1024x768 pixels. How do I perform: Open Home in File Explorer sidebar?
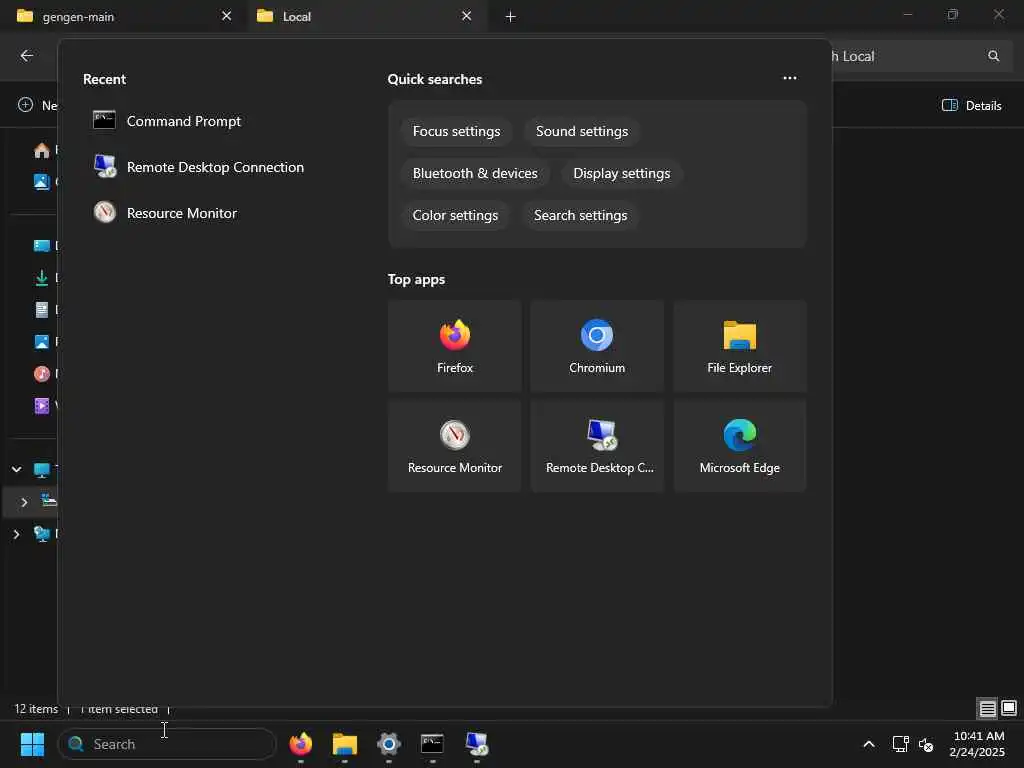42,150
